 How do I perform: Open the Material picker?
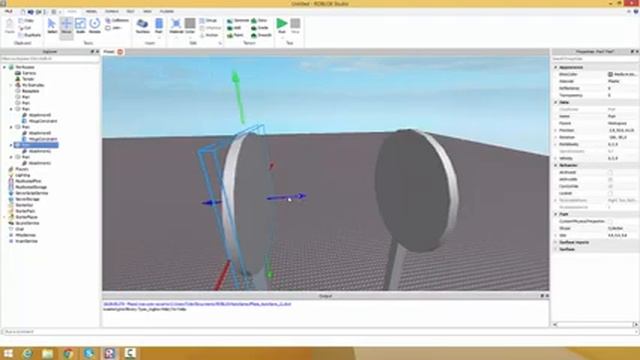point(176,26)
